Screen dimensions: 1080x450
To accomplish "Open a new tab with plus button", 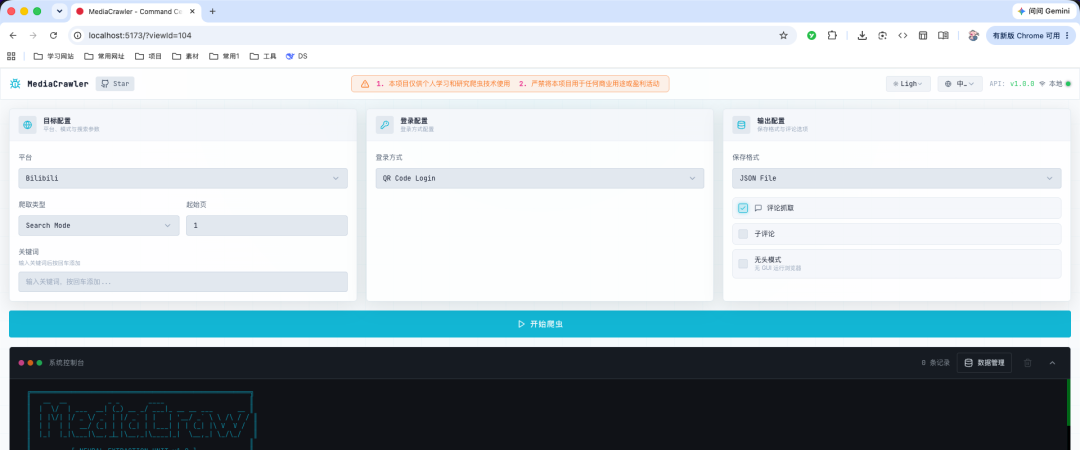I will (212, 11).
